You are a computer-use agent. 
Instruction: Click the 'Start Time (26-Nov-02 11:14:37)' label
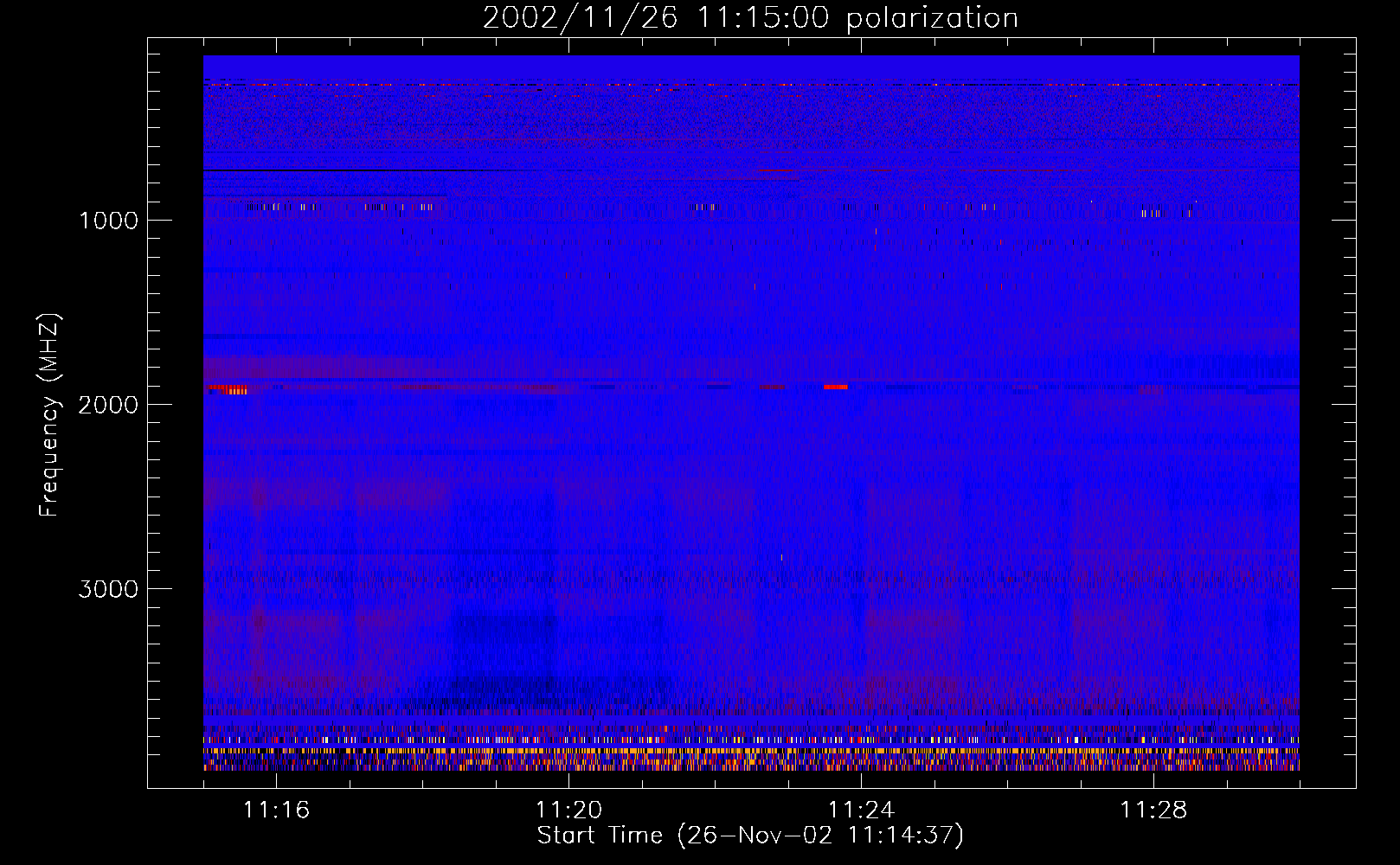tap(750, 836)
